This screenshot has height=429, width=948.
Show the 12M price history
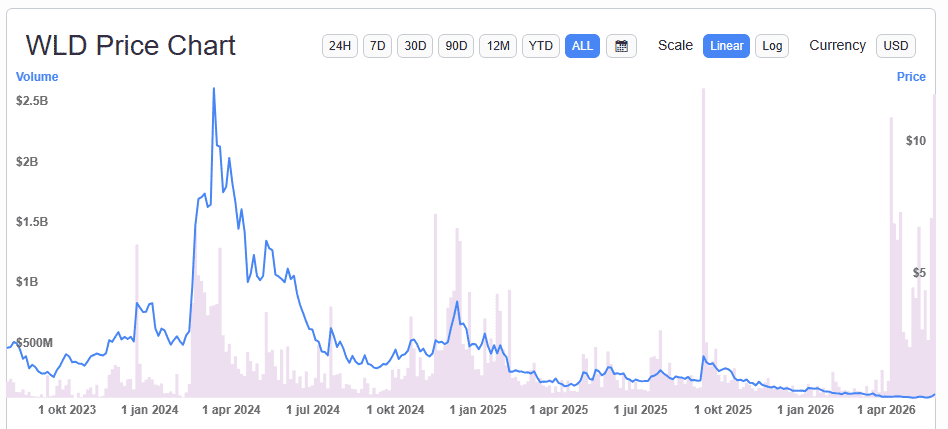coord(498,46)
